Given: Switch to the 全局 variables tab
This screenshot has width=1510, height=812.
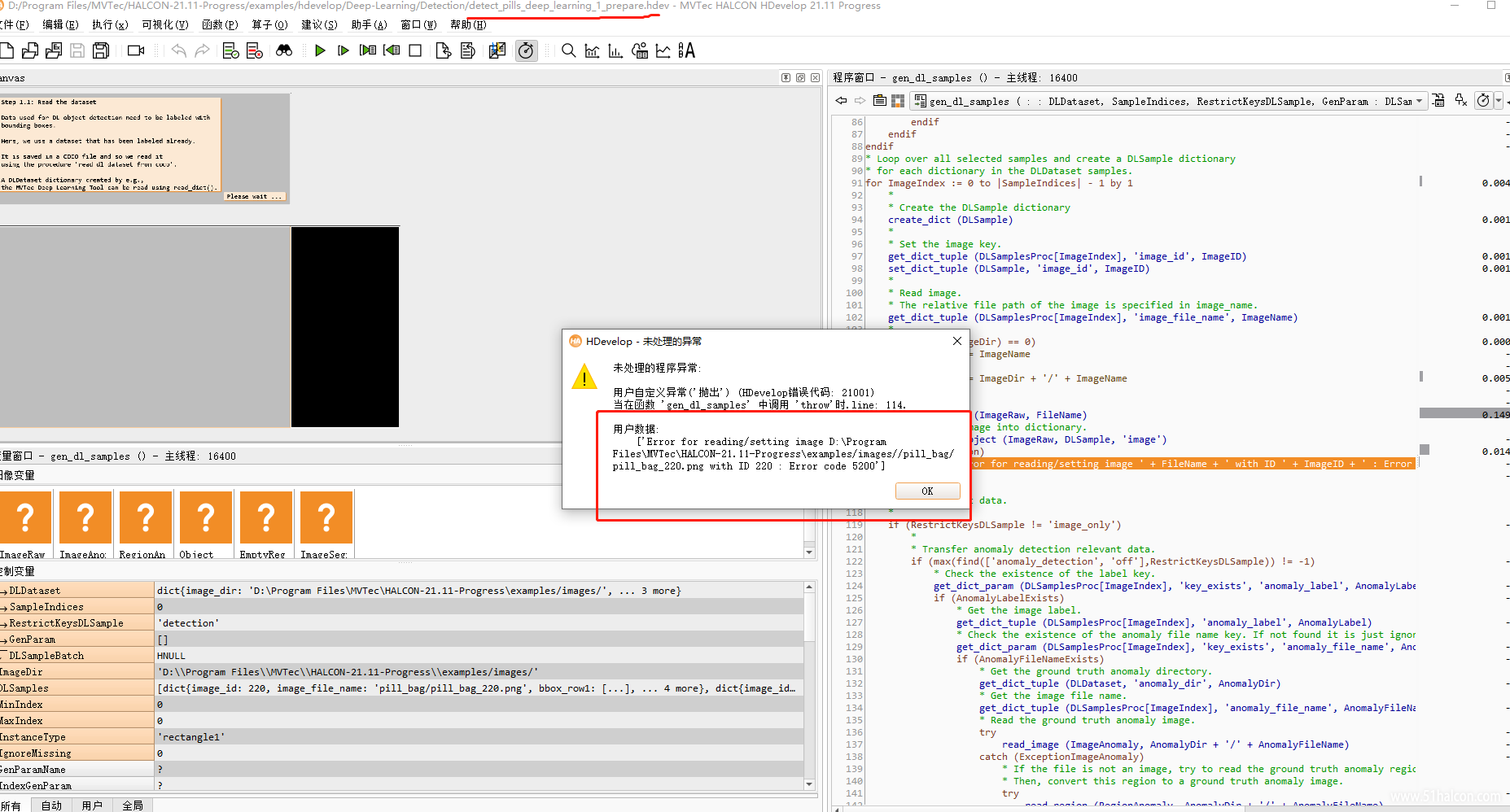Looking at the screenshot, I should 133,805.
